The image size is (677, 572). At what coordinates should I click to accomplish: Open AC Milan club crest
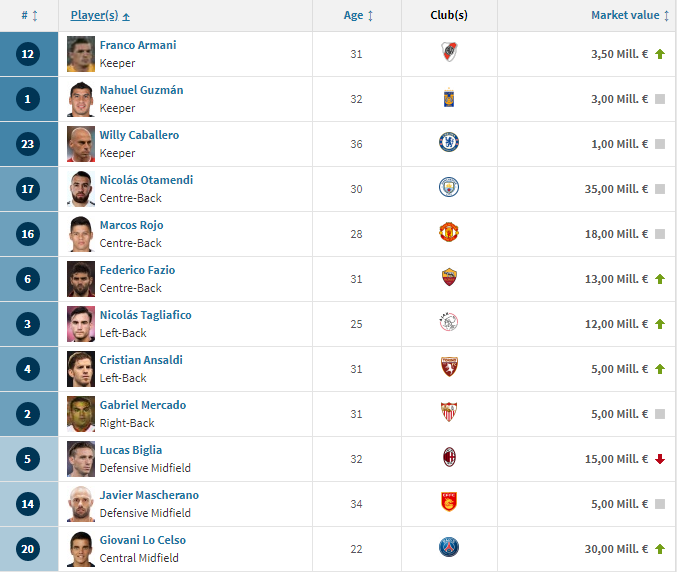point(449,457)
